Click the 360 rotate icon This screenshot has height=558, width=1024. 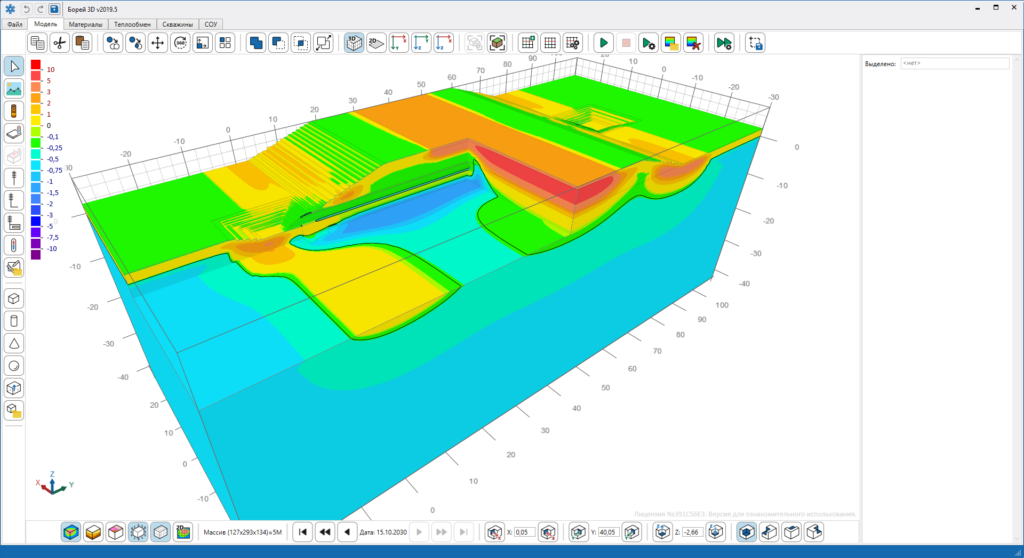[180, 43]
